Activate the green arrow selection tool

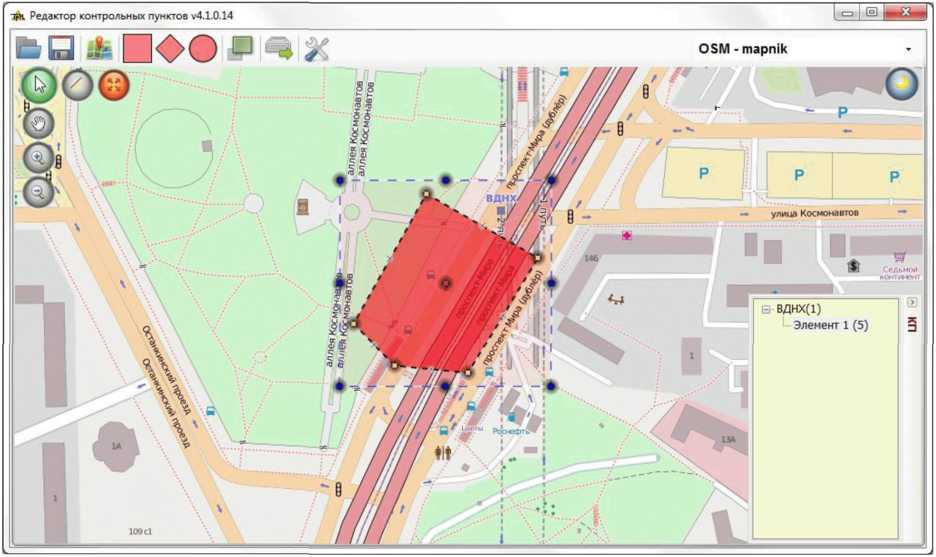(39, 85)
